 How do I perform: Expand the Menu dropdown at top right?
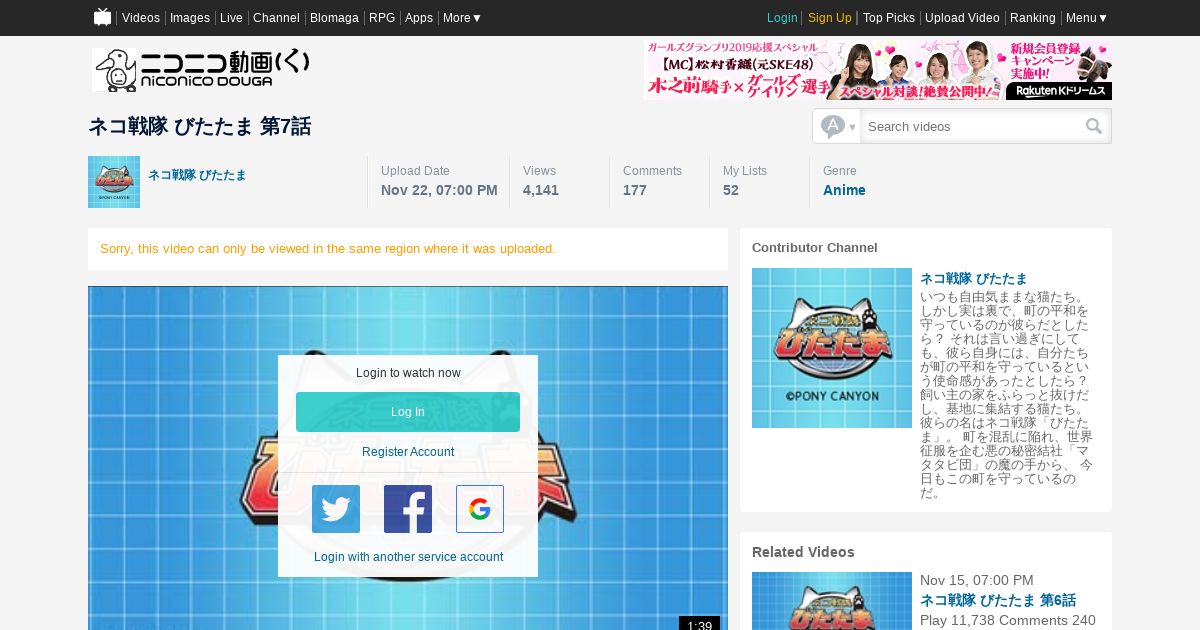pyautogui.click(x=1086, y=18)
